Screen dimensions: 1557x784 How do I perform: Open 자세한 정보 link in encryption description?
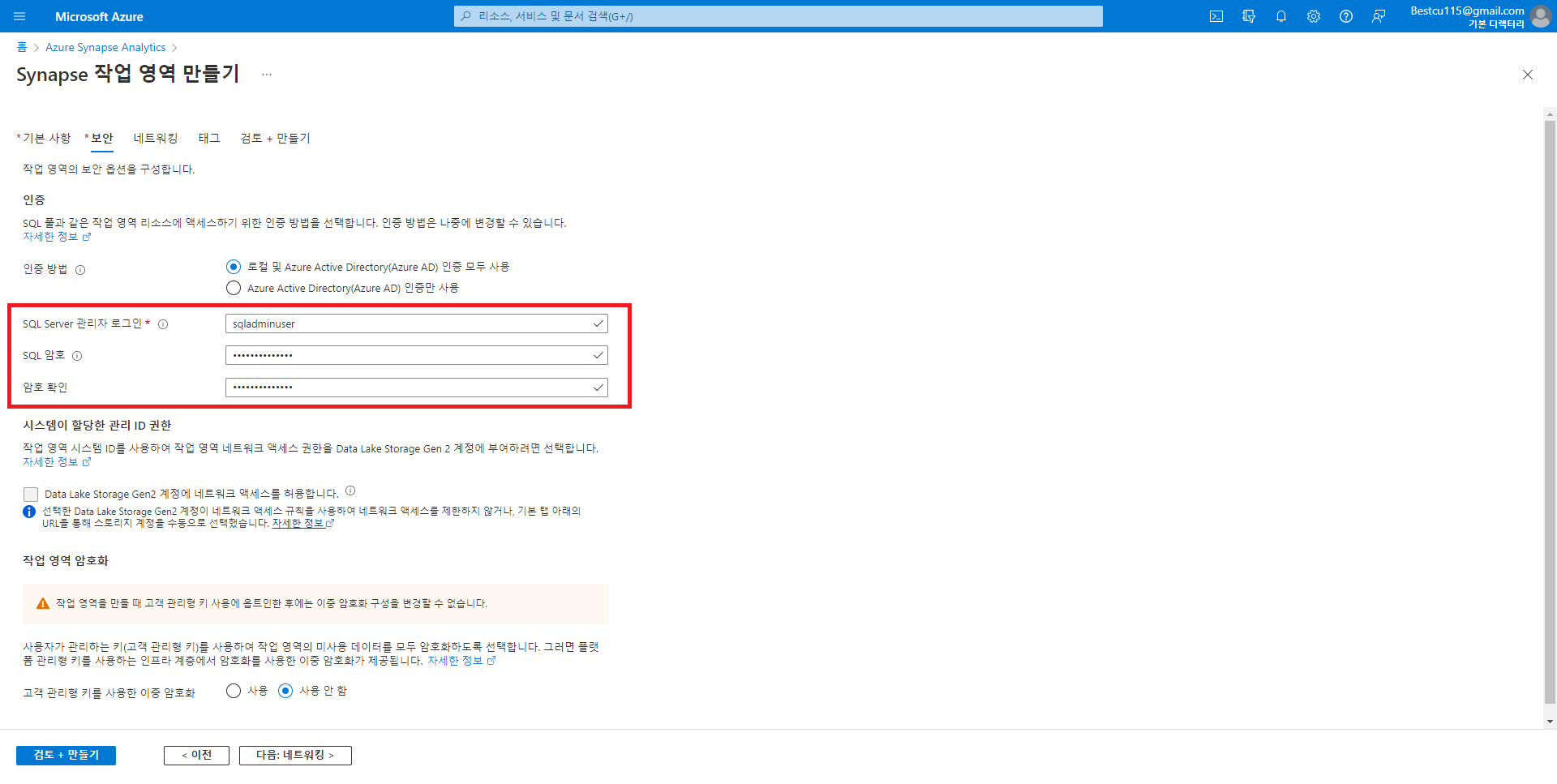[x=461, y=661]
